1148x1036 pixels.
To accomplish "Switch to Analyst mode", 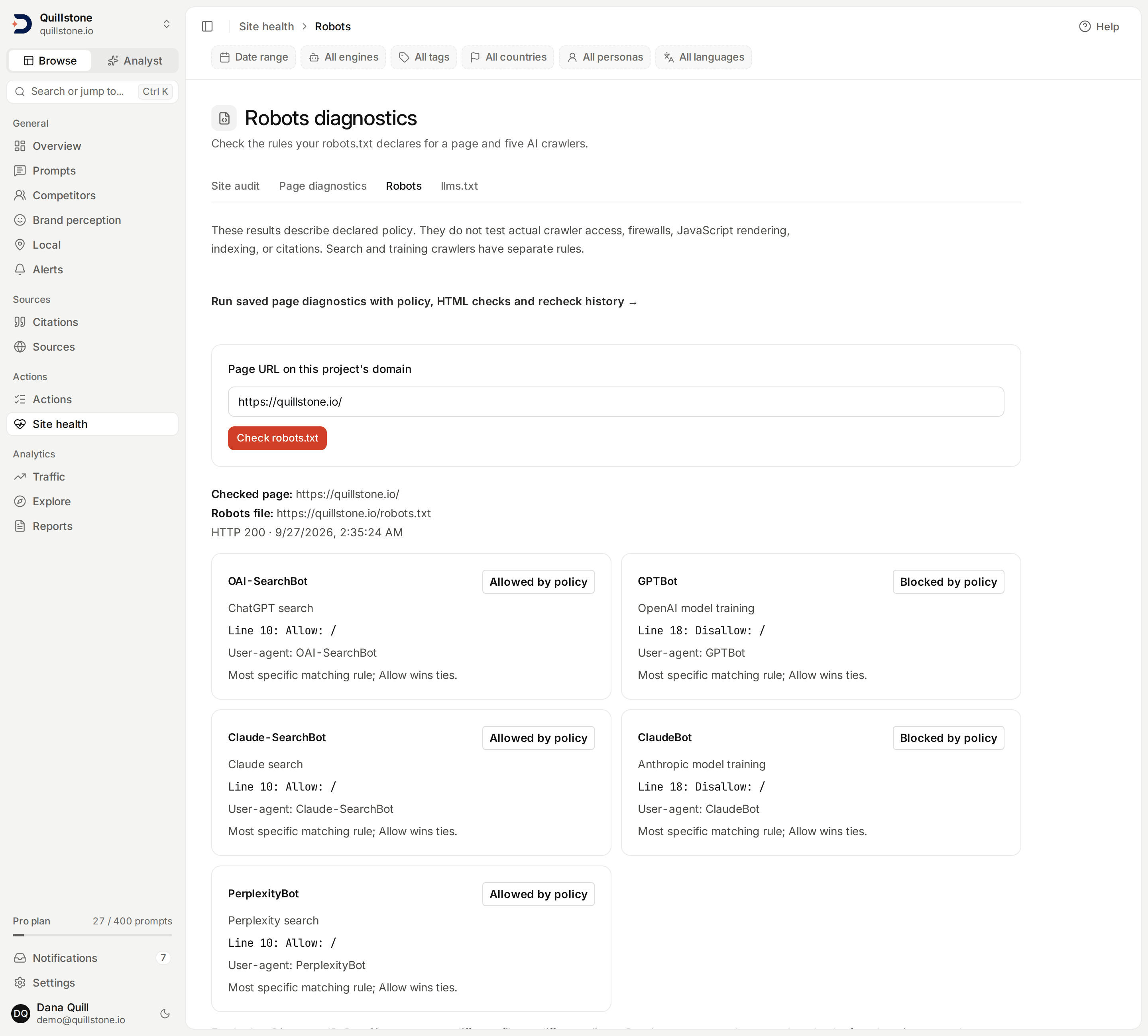I will point(135,60).
